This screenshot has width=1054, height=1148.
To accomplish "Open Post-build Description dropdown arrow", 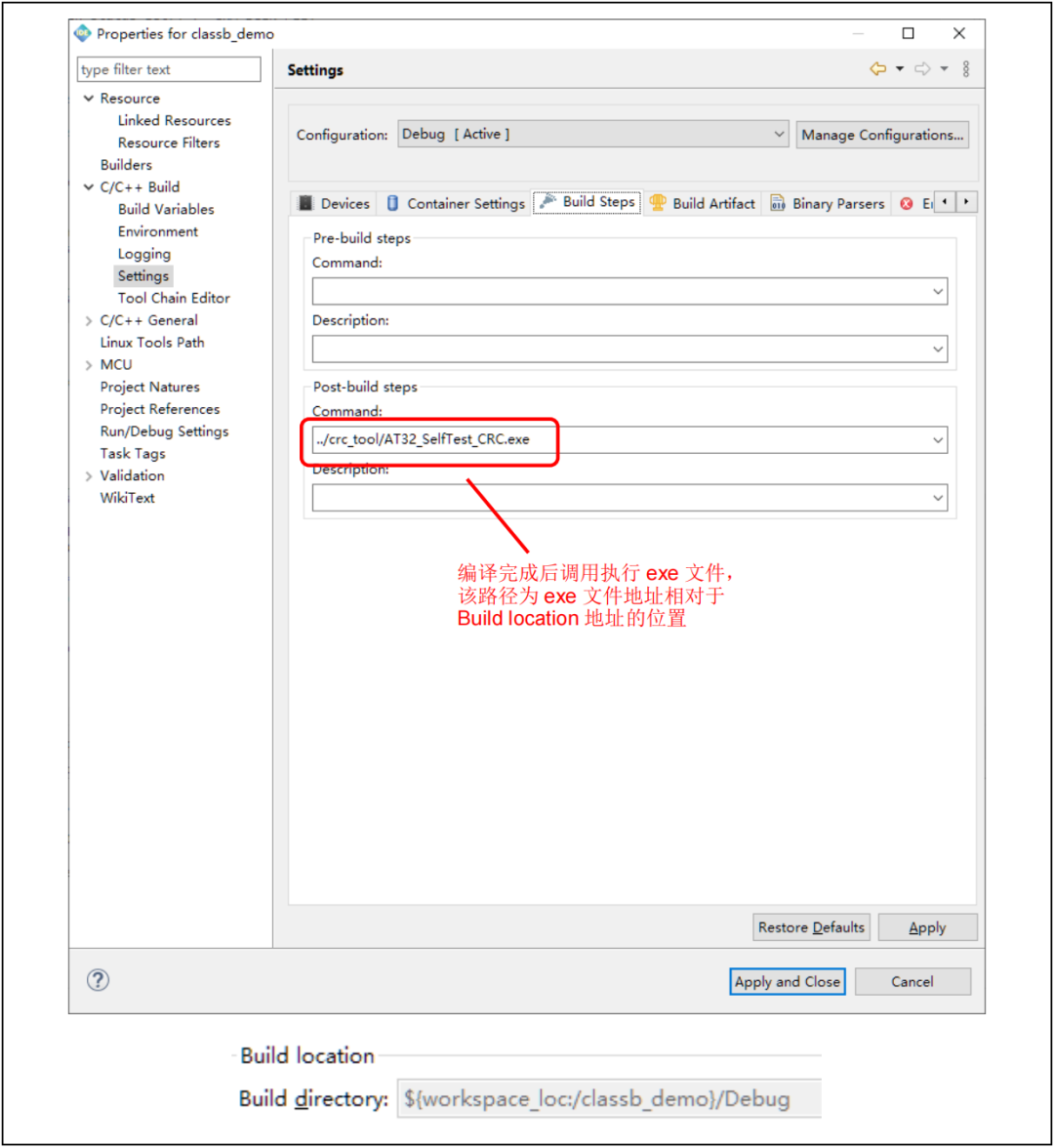I will (x=938, y=498).
